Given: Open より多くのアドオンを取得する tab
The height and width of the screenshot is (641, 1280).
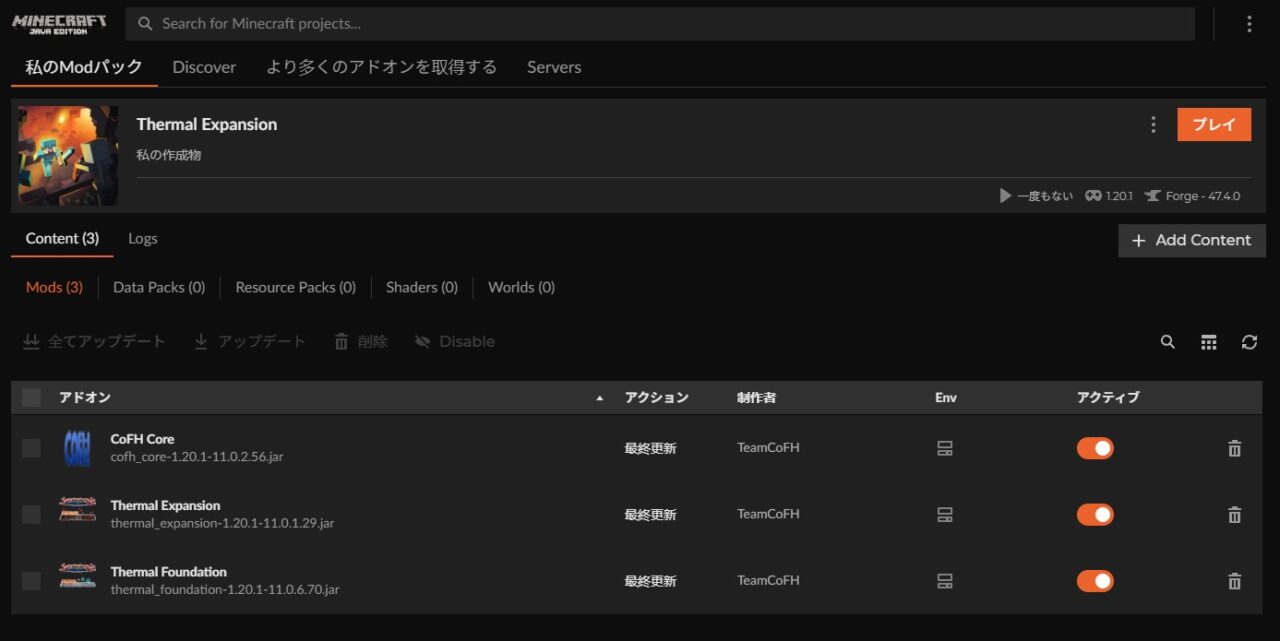Looking at the screenshot, I should coord(381,67).
